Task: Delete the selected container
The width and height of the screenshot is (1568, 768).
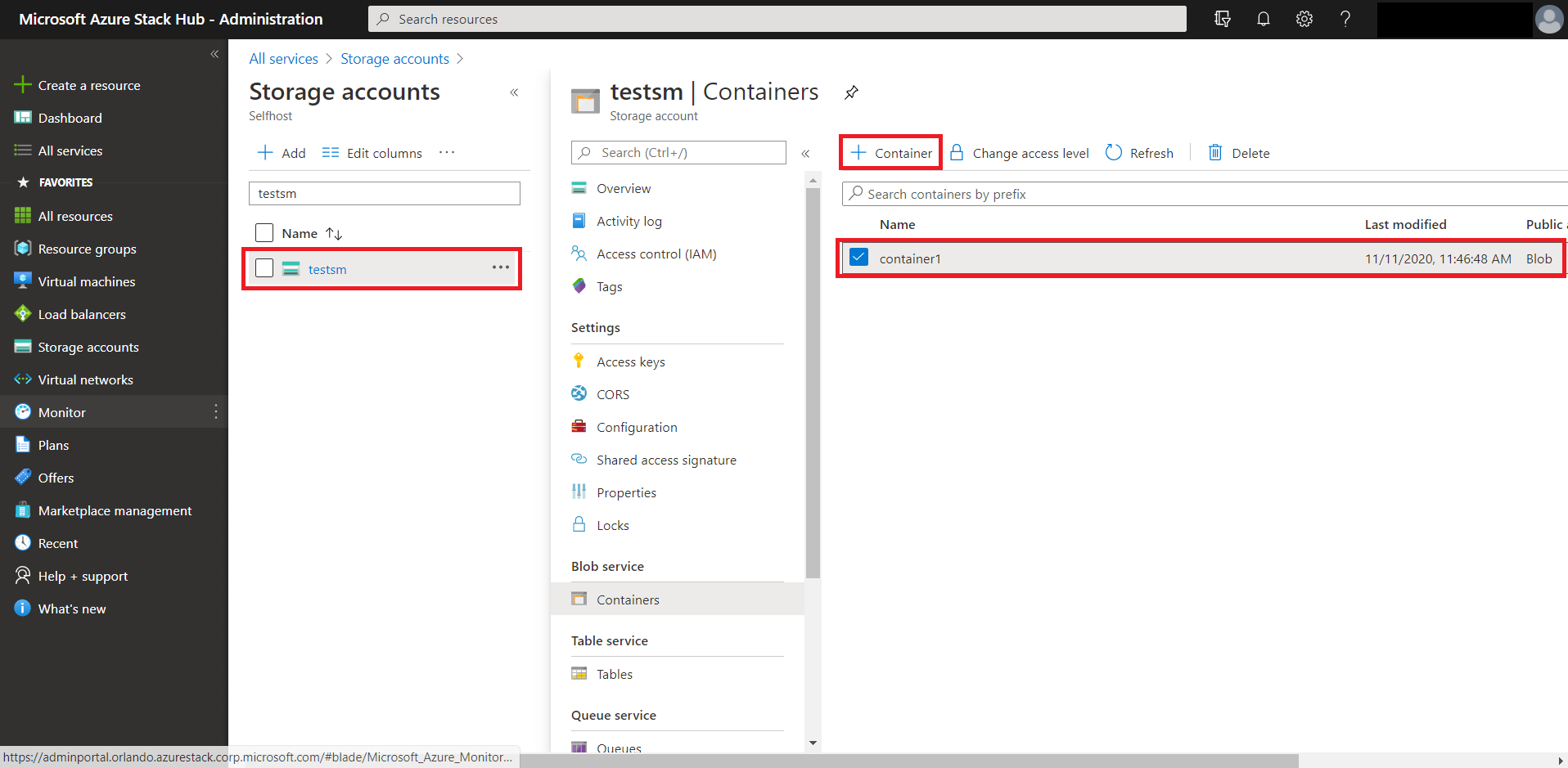Action: coord(1239,153)
